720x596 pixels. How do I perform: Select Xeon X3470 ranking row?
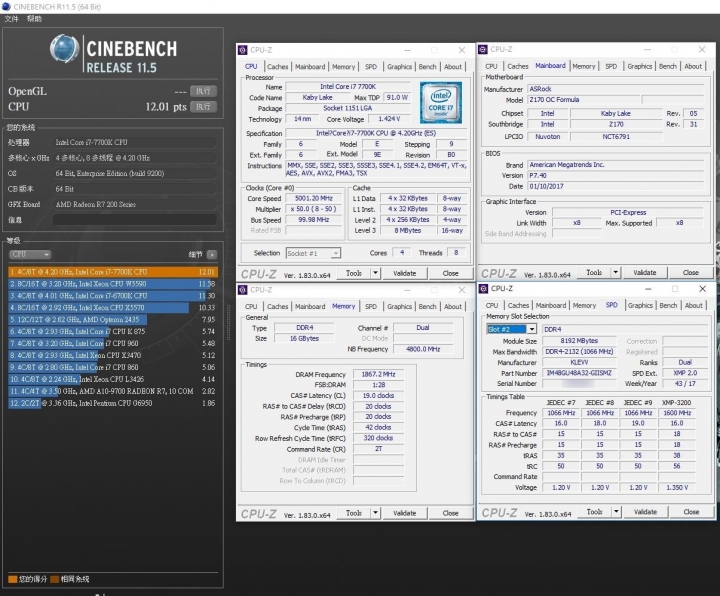pos(112,355)
